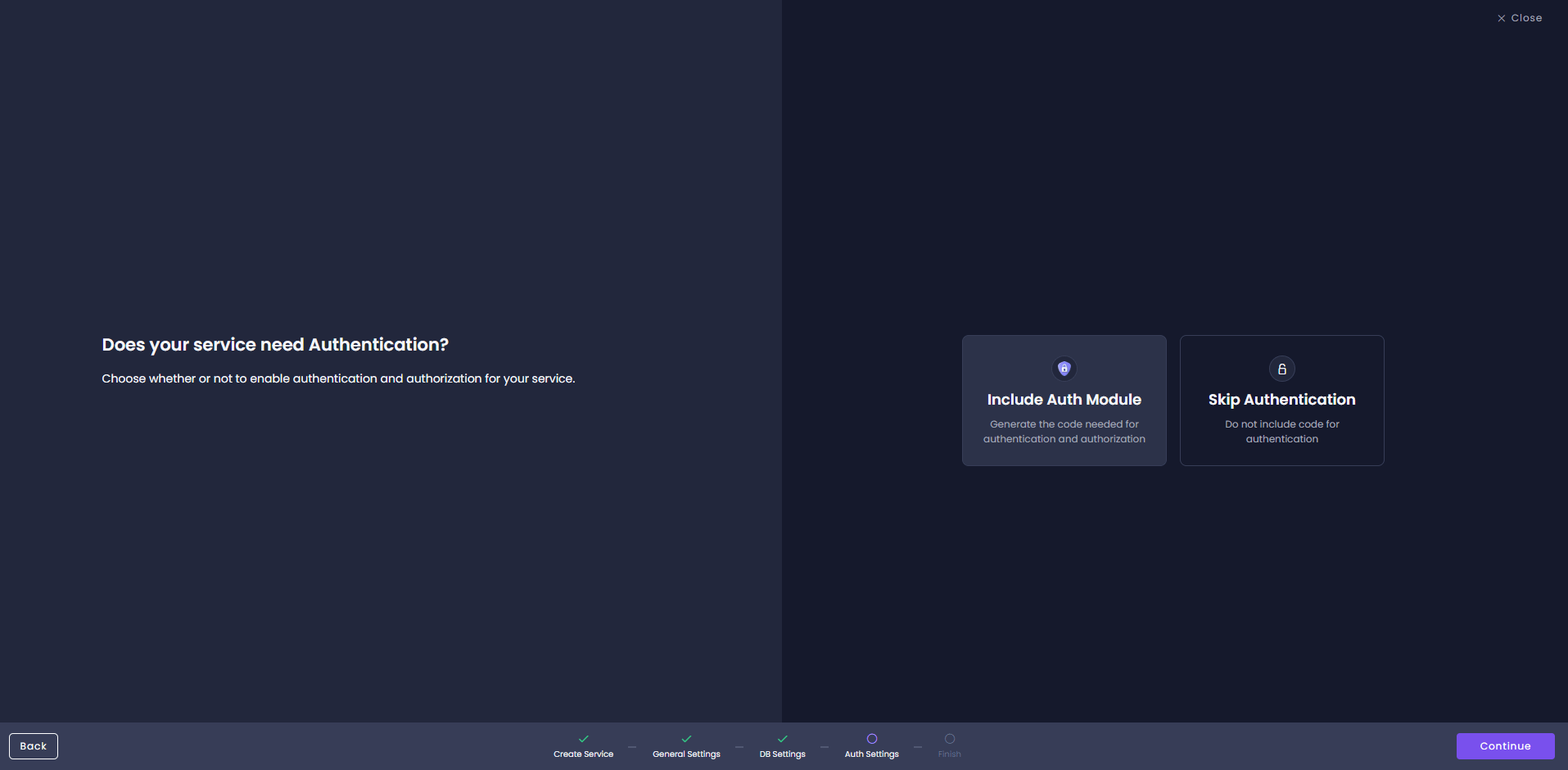Click 'Generate the code needed for' description text
1568x770 pixels.
point(1064,432)
